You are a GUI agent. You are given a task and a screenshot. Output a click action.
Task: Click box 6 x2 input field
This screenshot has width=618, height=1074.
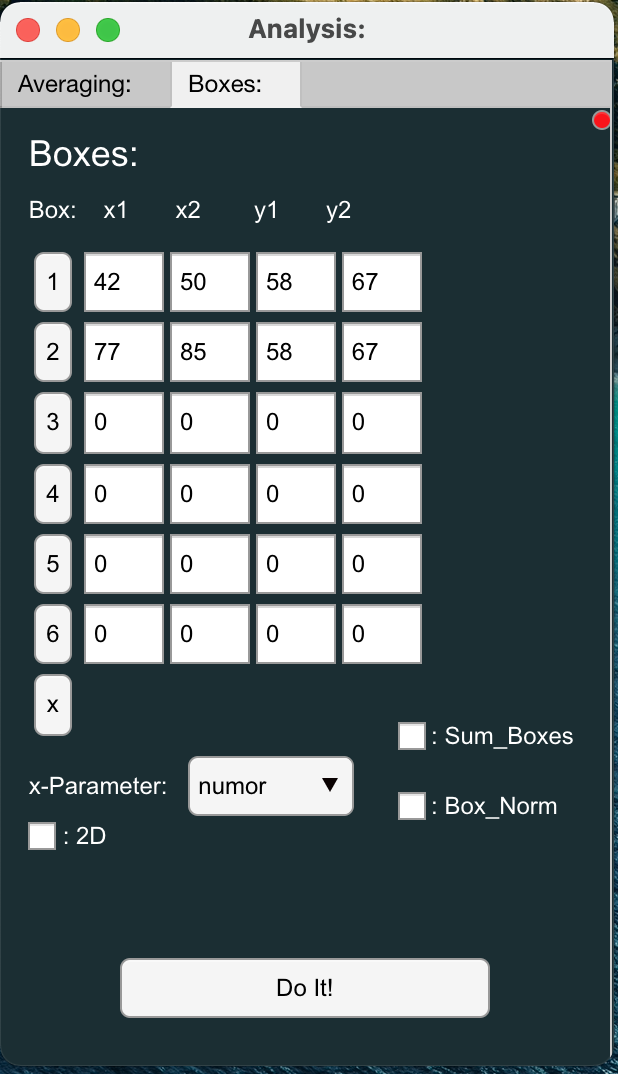[x=210, y=634]
